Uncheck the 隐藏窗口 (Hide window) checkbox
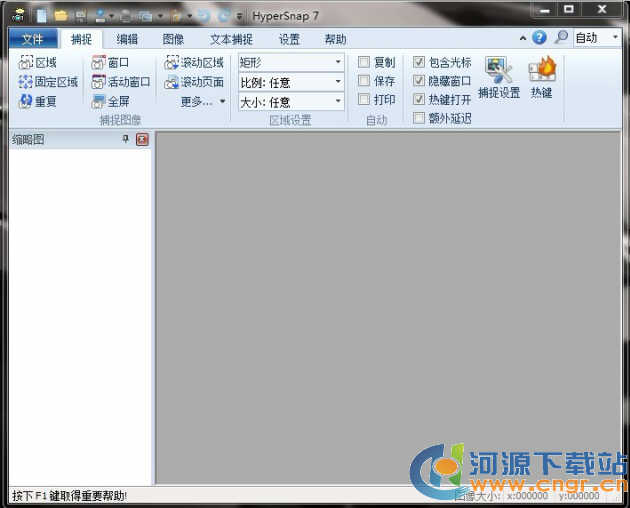The image size is (630, 508). [x=419, y=81]
